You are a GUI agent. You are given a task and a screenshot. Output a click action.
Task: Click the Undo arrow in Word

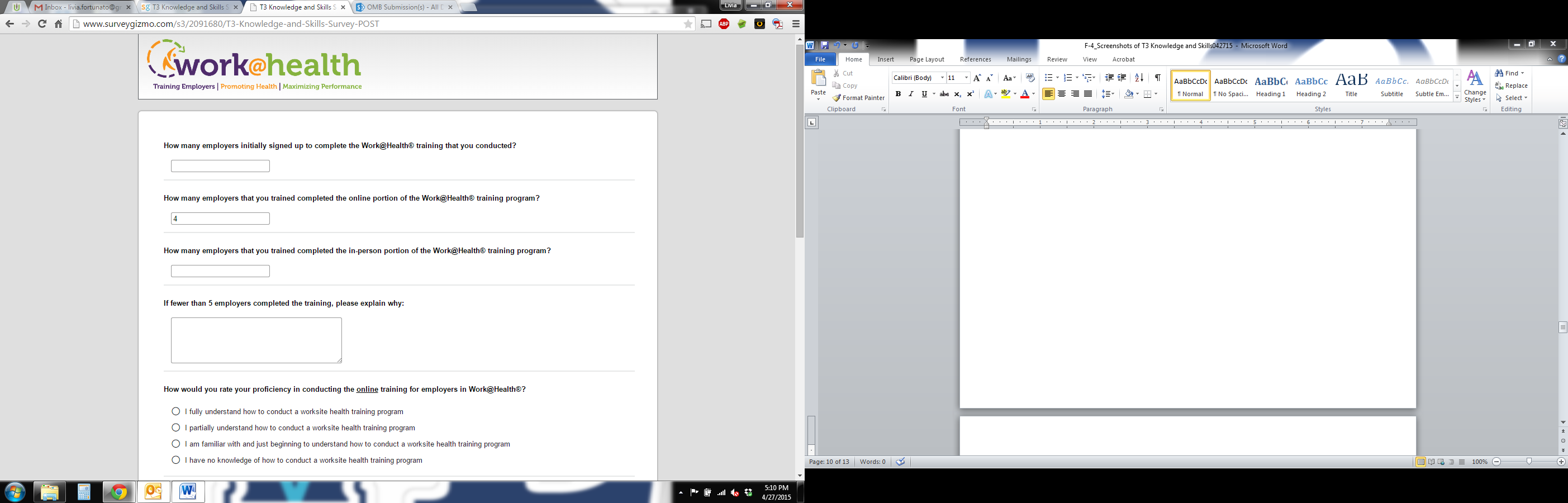point(837,45)
